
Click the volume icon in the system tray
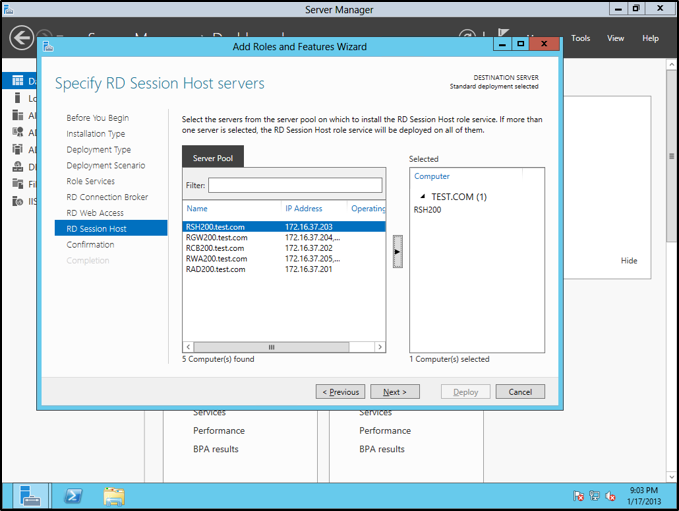[612, 496]
